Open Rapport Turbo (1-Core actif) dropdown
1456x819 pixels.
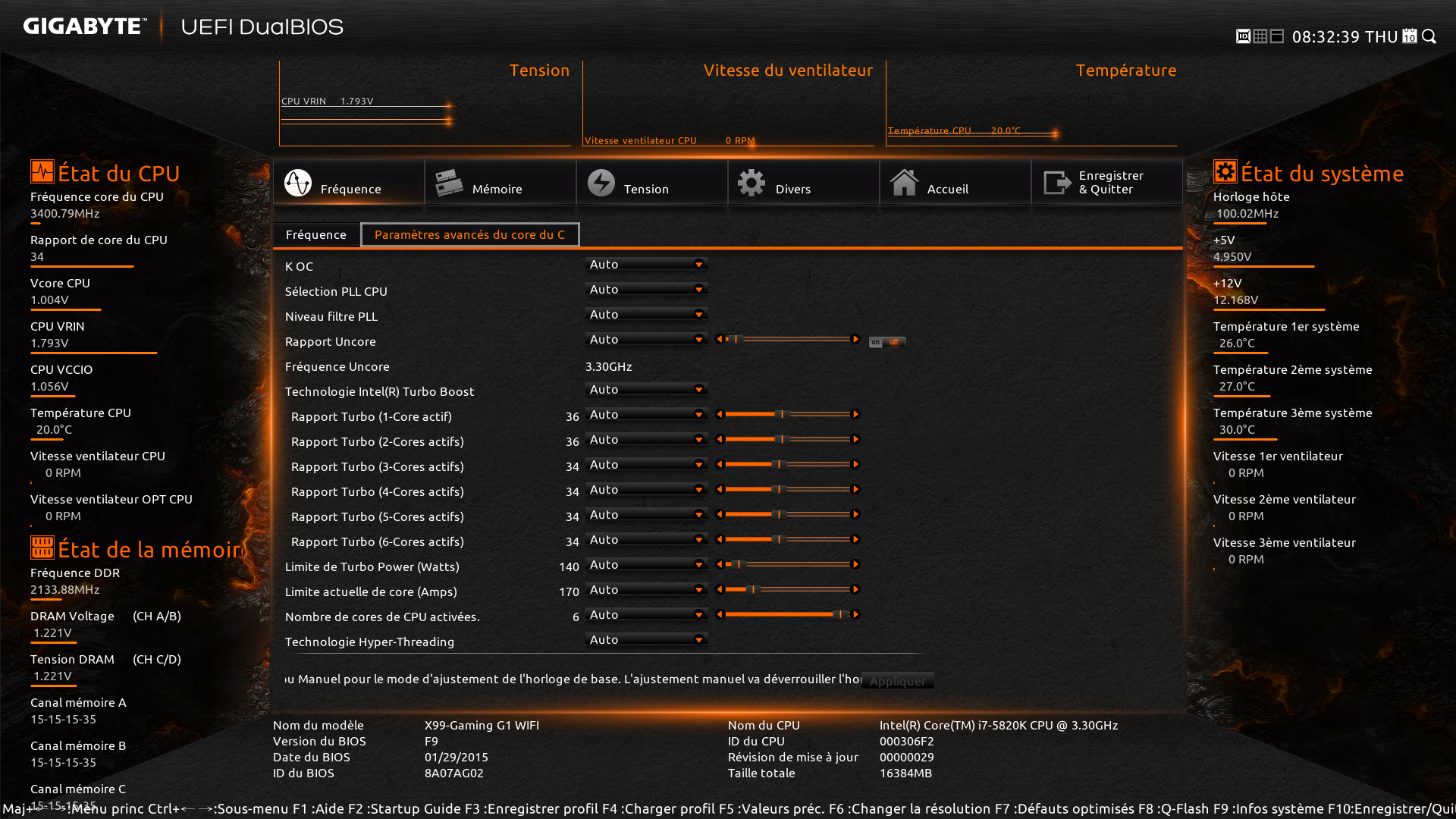pos(647,414)
